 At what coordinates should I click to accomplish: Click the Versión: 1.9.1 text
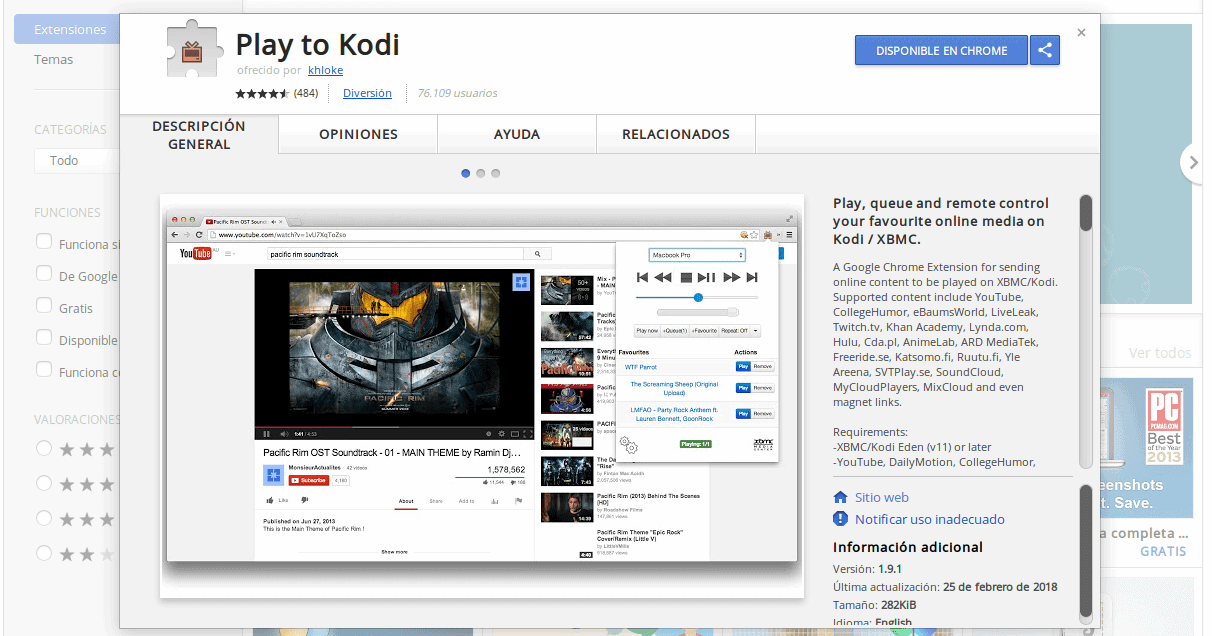(867, 569)
